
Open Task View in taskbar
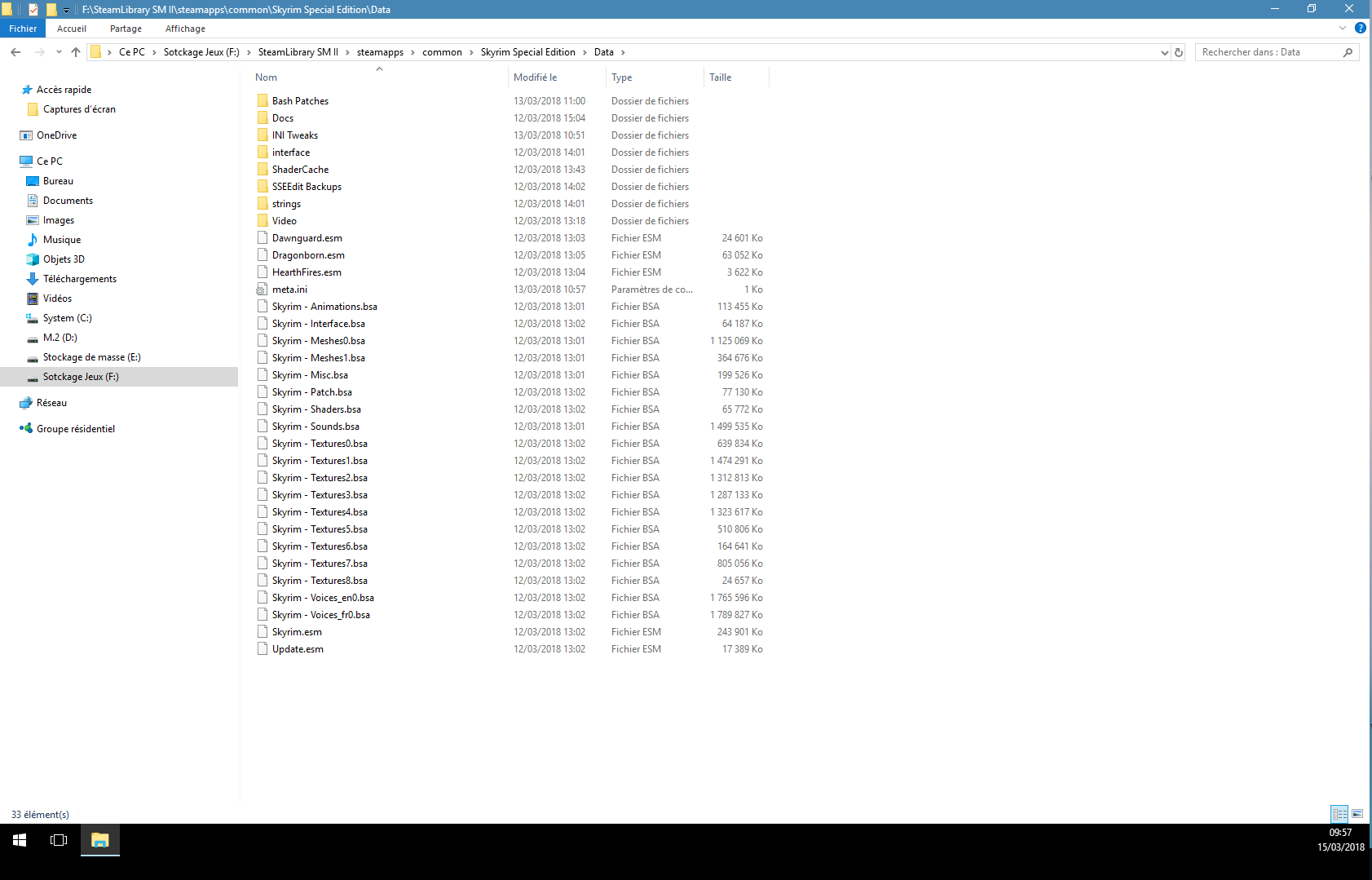(x=59, y=840)
